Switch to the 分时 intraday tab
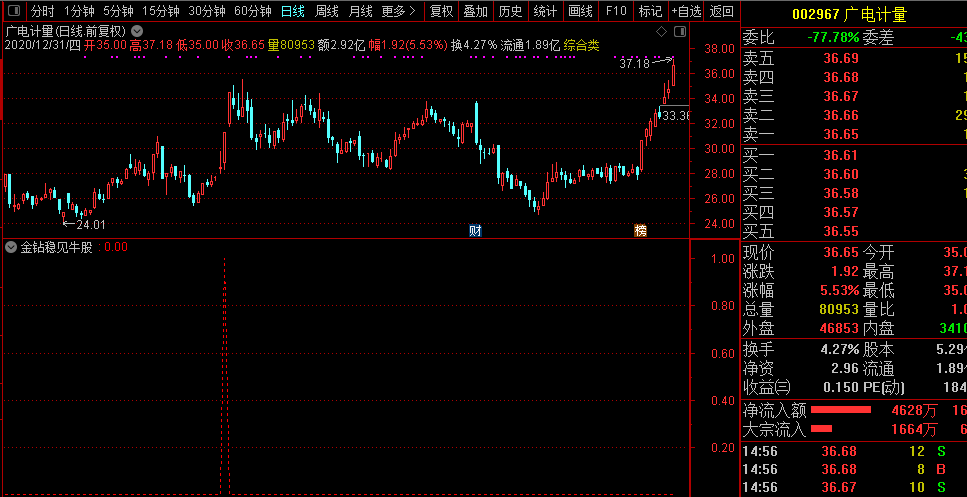The height and width of the screenshot is (497, 967). 41,12
